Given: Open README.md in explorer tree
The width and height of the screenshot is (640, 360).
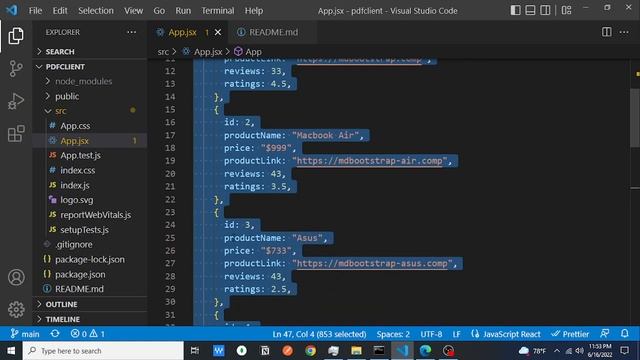Looking at the screenshot, I should pos(90,289).
